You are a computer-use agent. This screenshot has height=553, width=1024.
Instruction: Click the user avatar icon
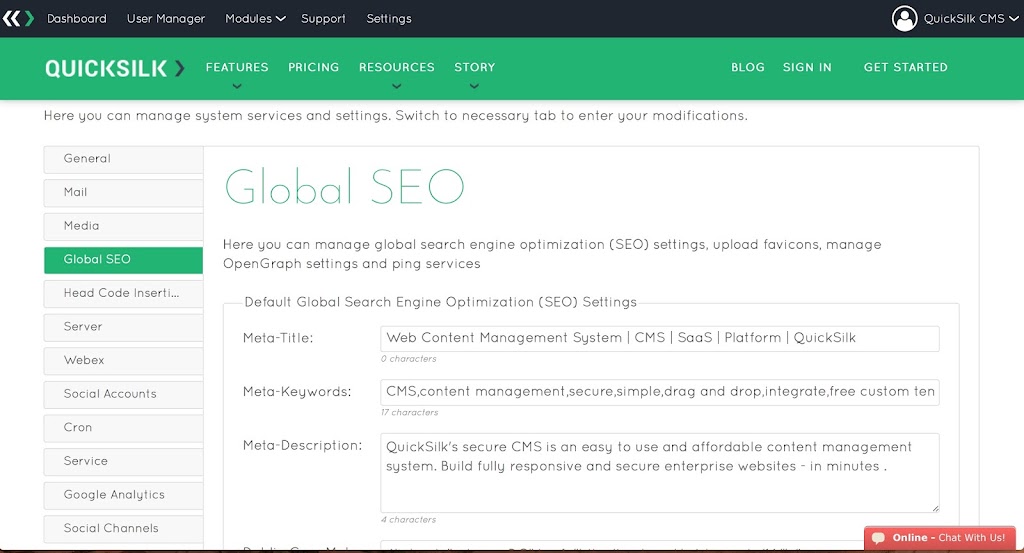pos(904,18)
